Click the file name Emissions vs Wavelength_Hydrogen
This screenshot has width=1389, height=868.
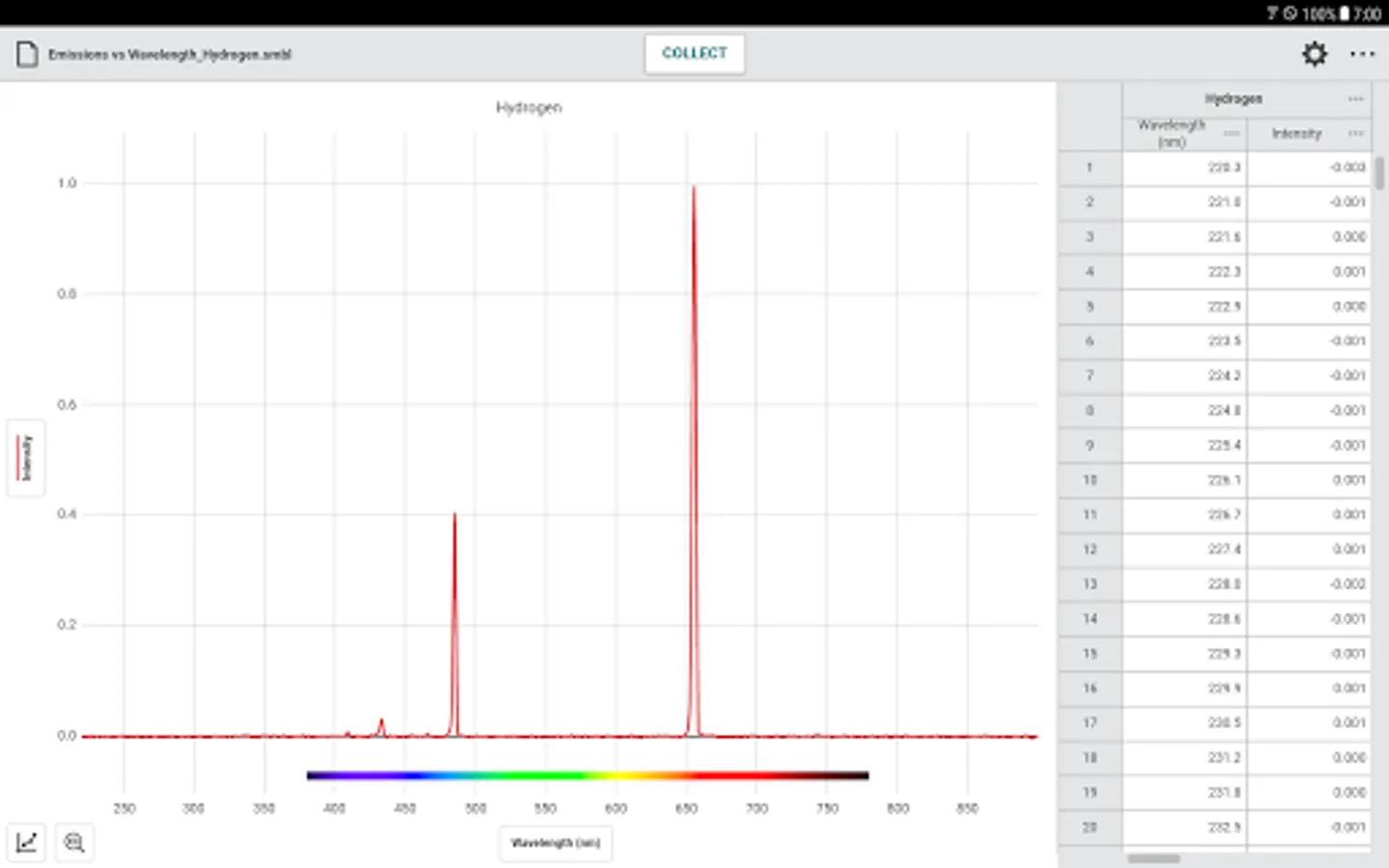click(170, 55)
